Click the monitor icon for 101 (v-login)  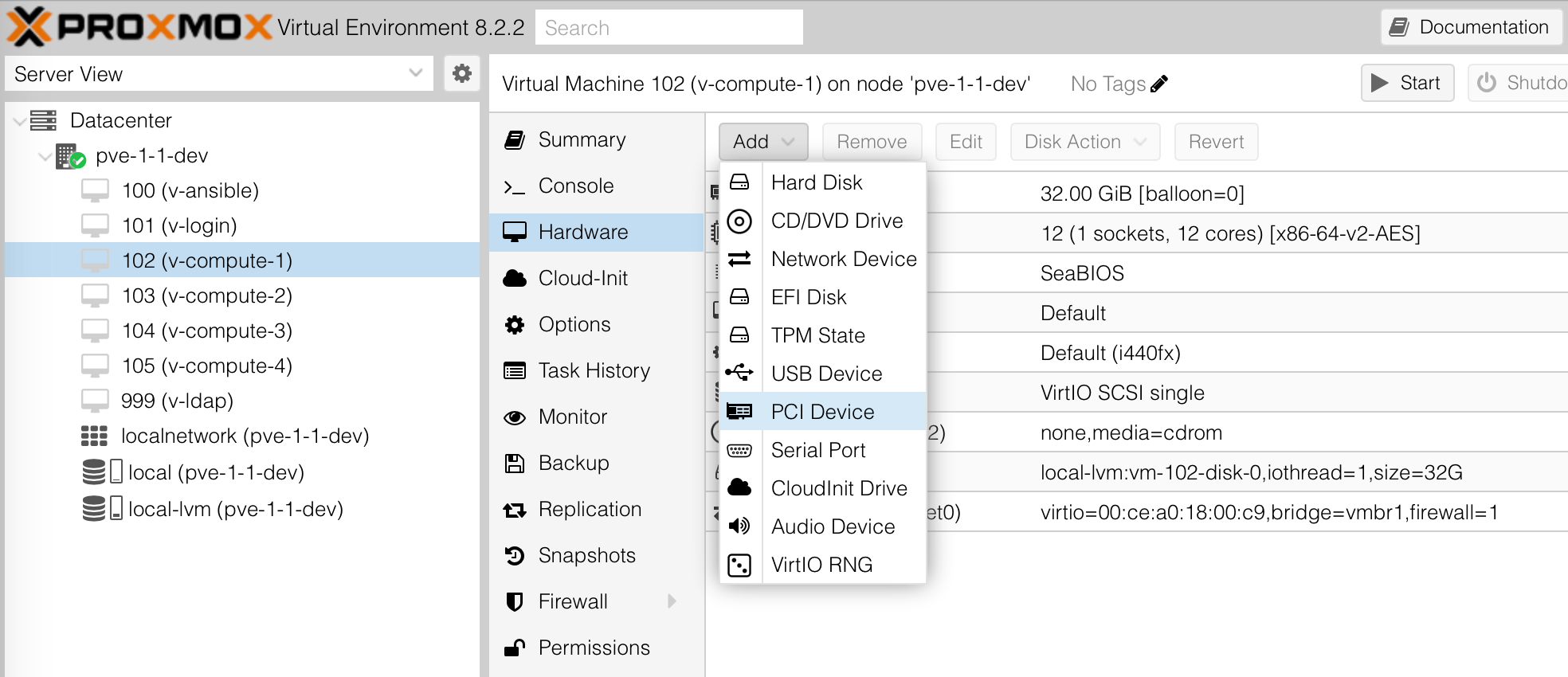pos(95,225)
